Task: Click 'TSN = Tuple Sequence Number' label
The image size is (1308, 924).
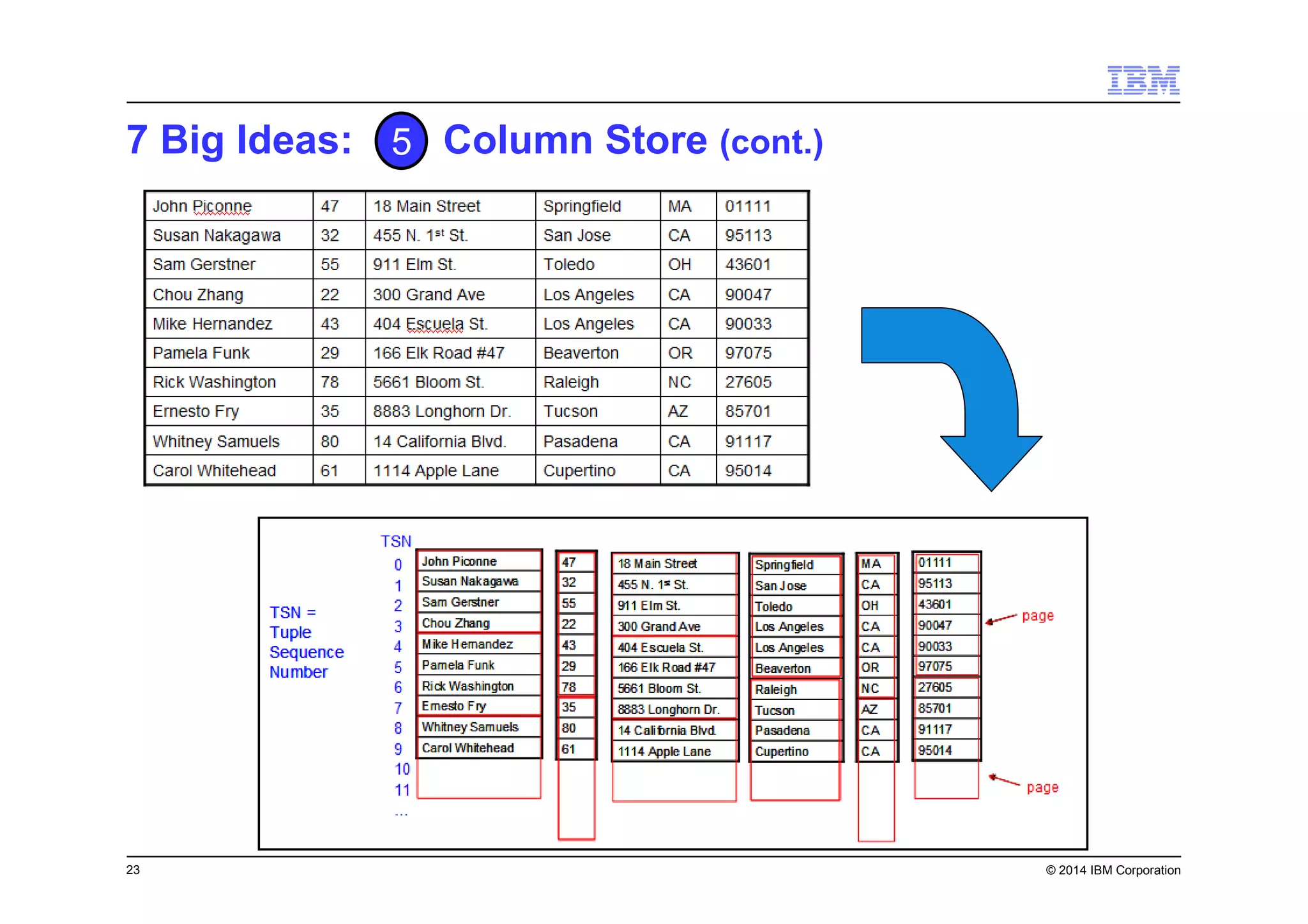Action: (307, 642)
